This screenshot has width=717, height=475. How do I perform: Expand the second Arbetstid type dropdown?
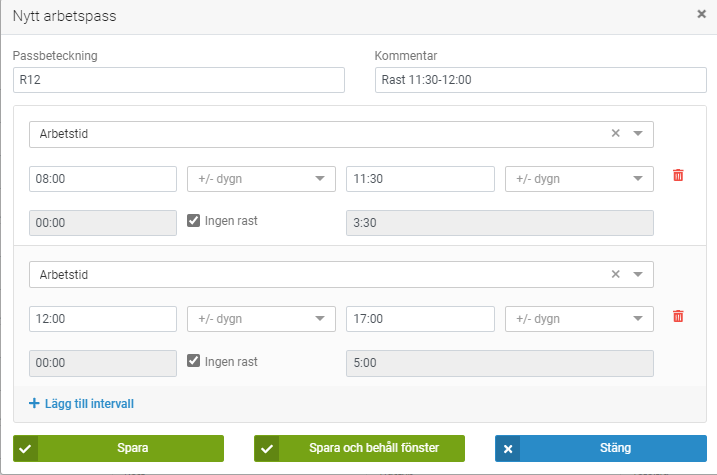[638, 274]
